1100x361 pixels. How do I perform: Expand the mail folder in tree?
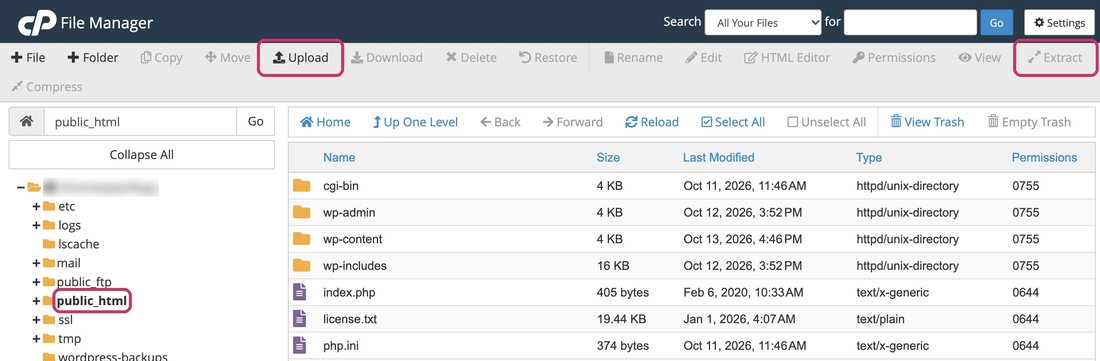click(36, 263)
